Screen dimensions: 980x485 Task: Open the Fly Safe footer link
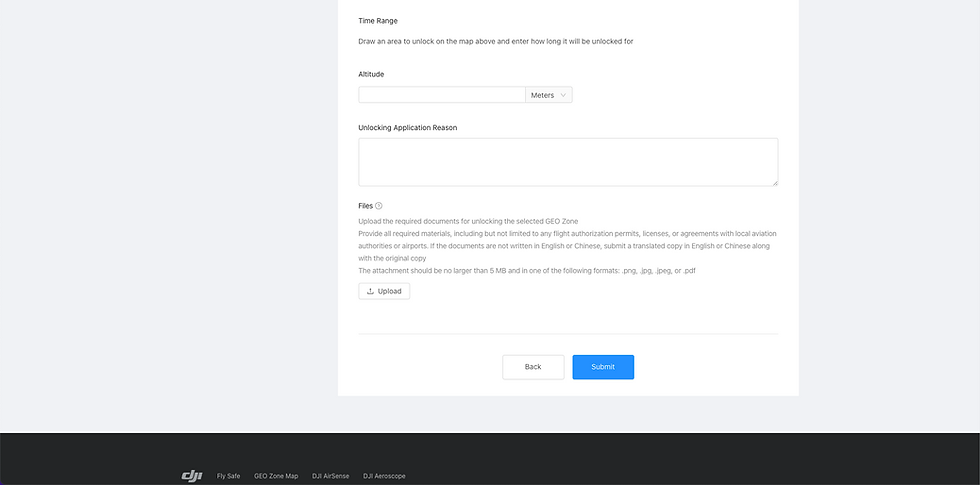228,476
